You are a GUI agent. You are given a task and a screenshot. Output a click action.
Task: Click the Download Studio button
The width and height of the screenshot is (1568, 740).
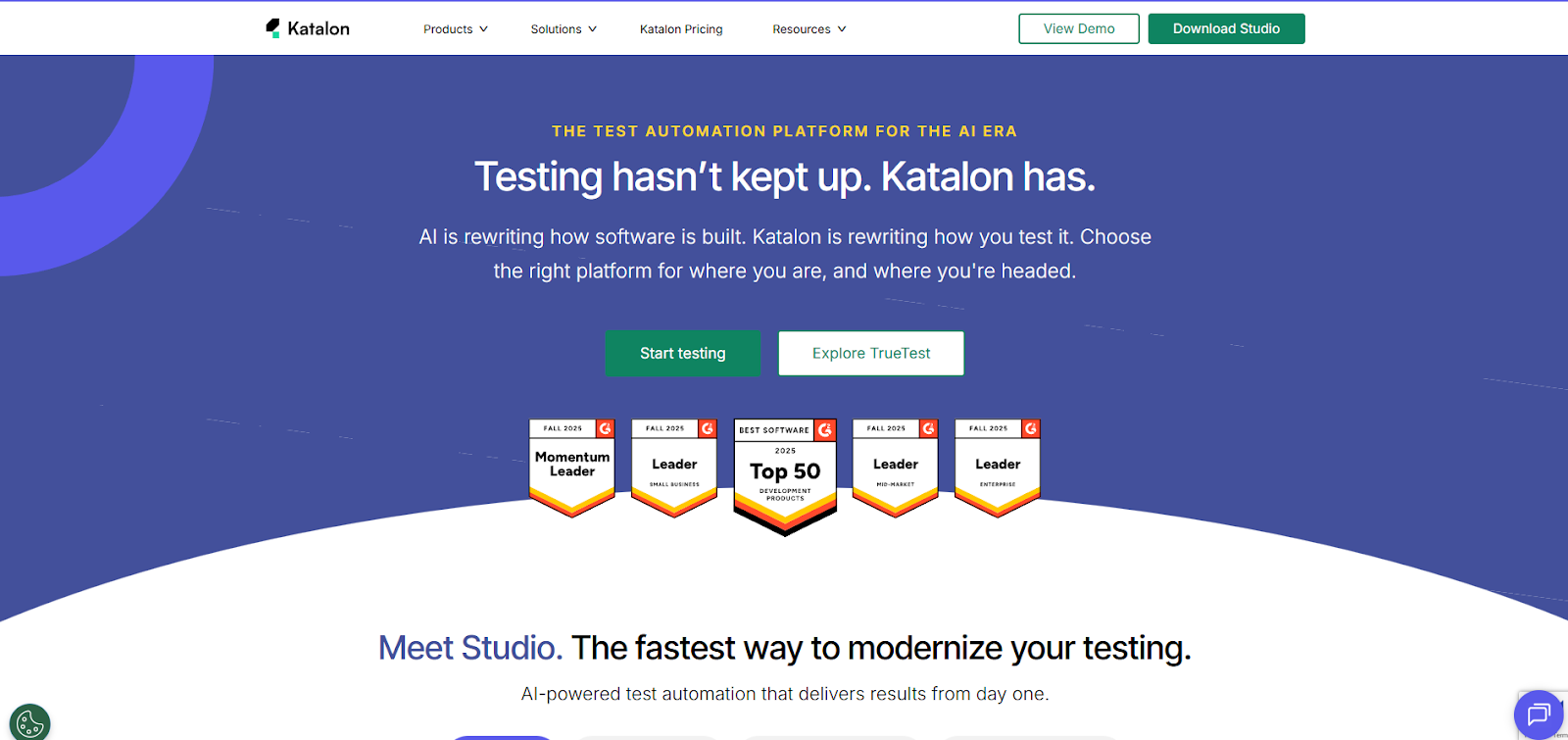tap(1226, 28)
